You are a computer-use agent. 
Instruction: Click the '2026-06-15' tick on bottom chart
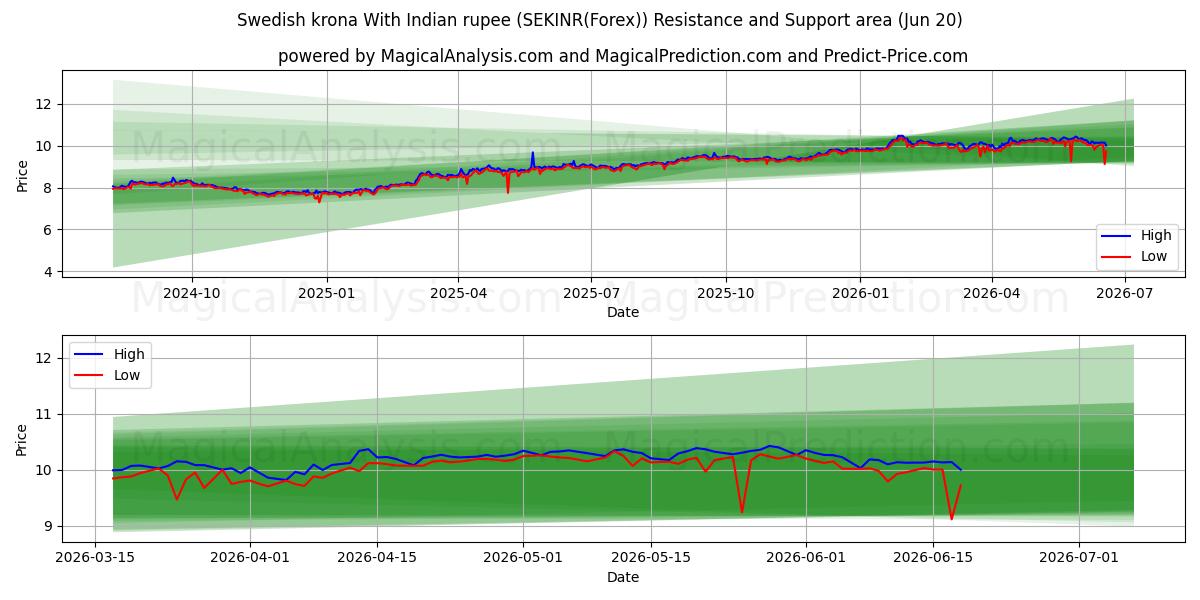coord(934,559)
